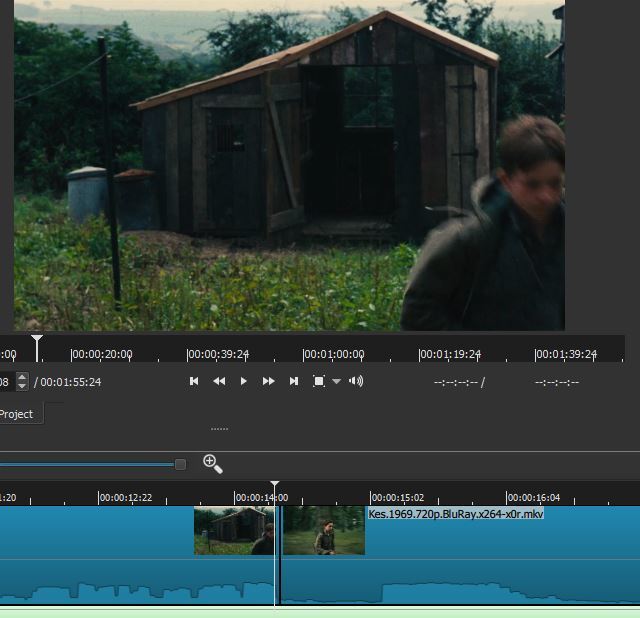640x618 pixels.
Task: Skip to the end of the clip
Action: 293,381
